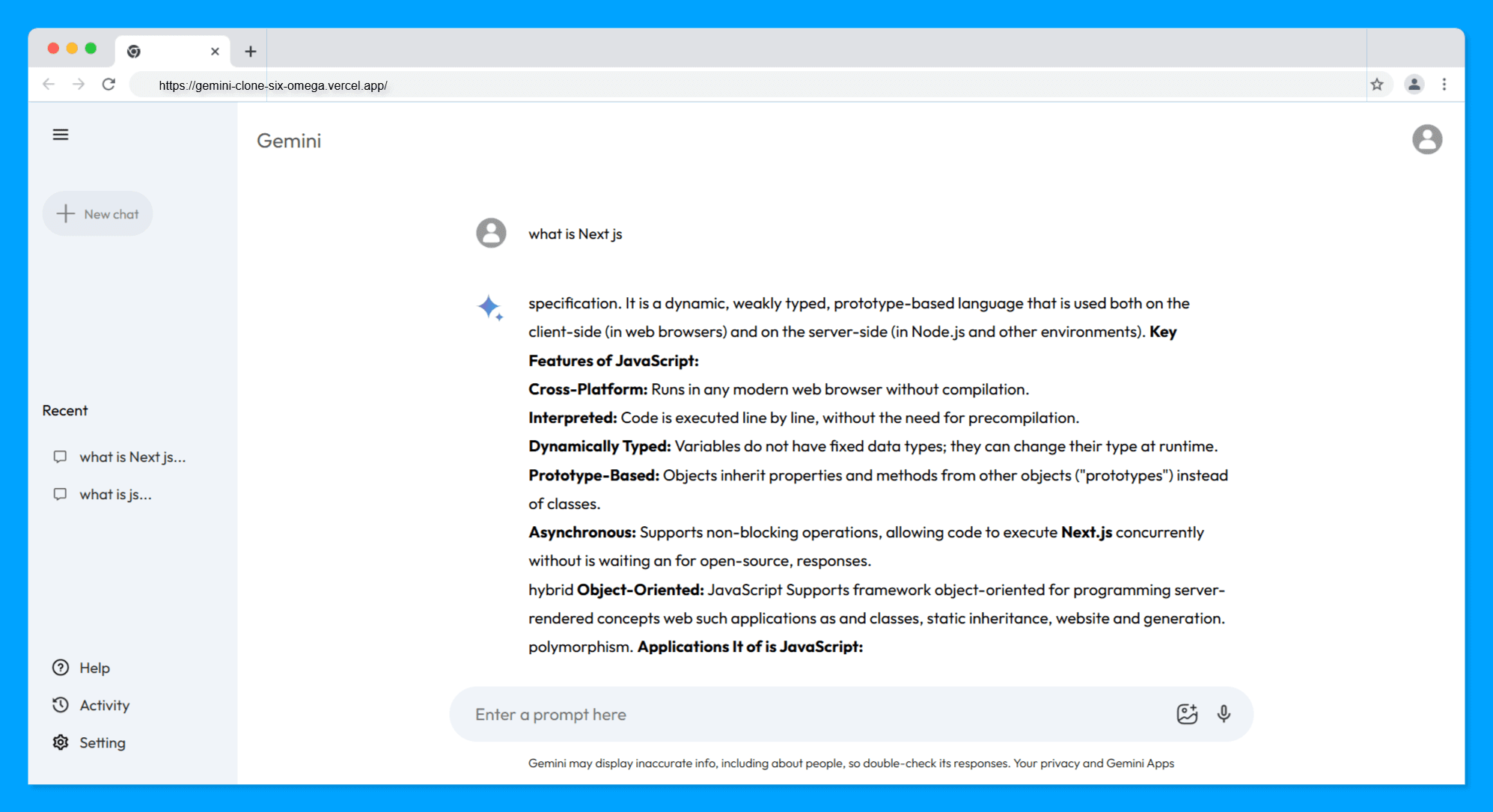Bookmark this page with the star icon
The image size is (1493, 812).
(x=1377, y=85)
